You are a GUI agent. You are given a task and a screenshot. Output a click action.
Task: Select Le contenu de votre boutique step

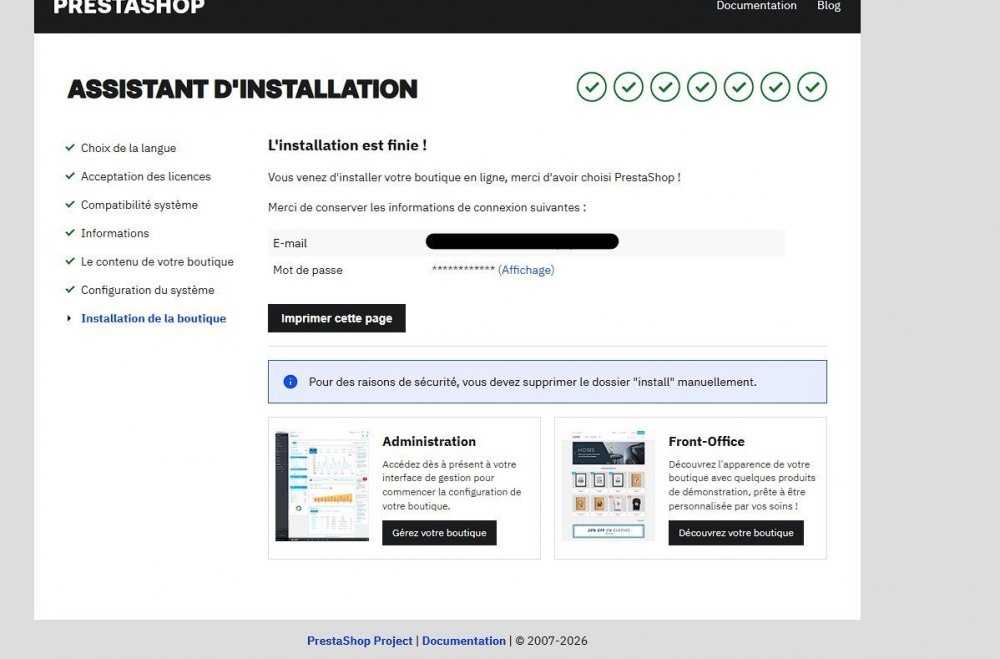point(157,262)
